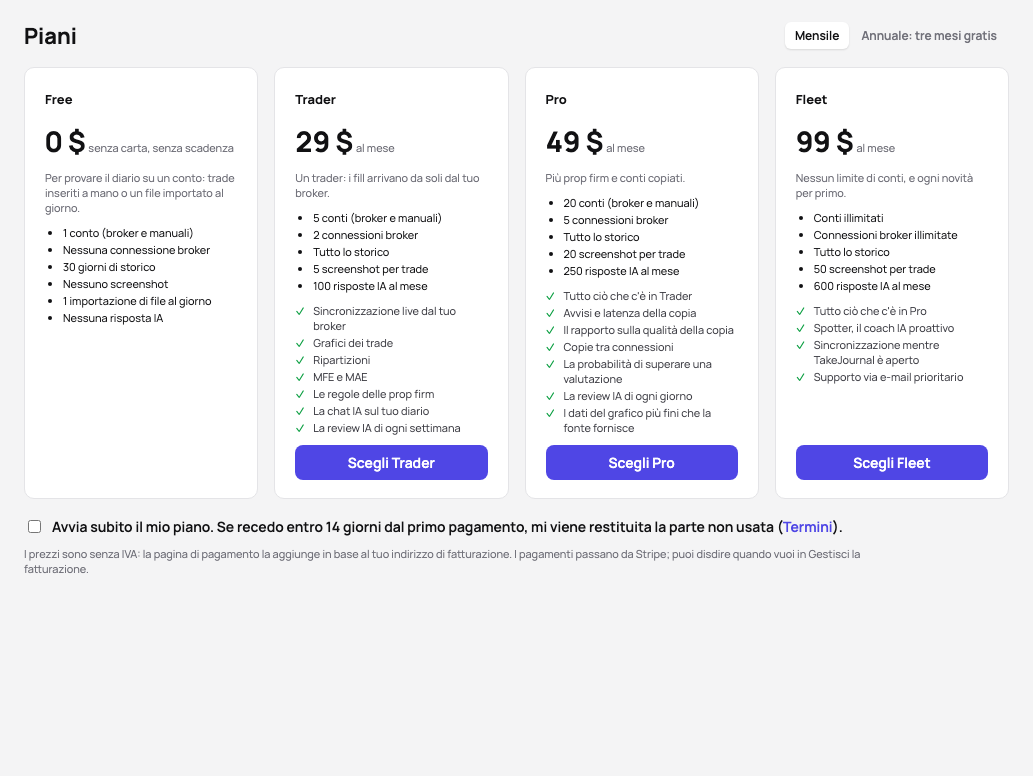Click the Piani page title

click(50, 36)
